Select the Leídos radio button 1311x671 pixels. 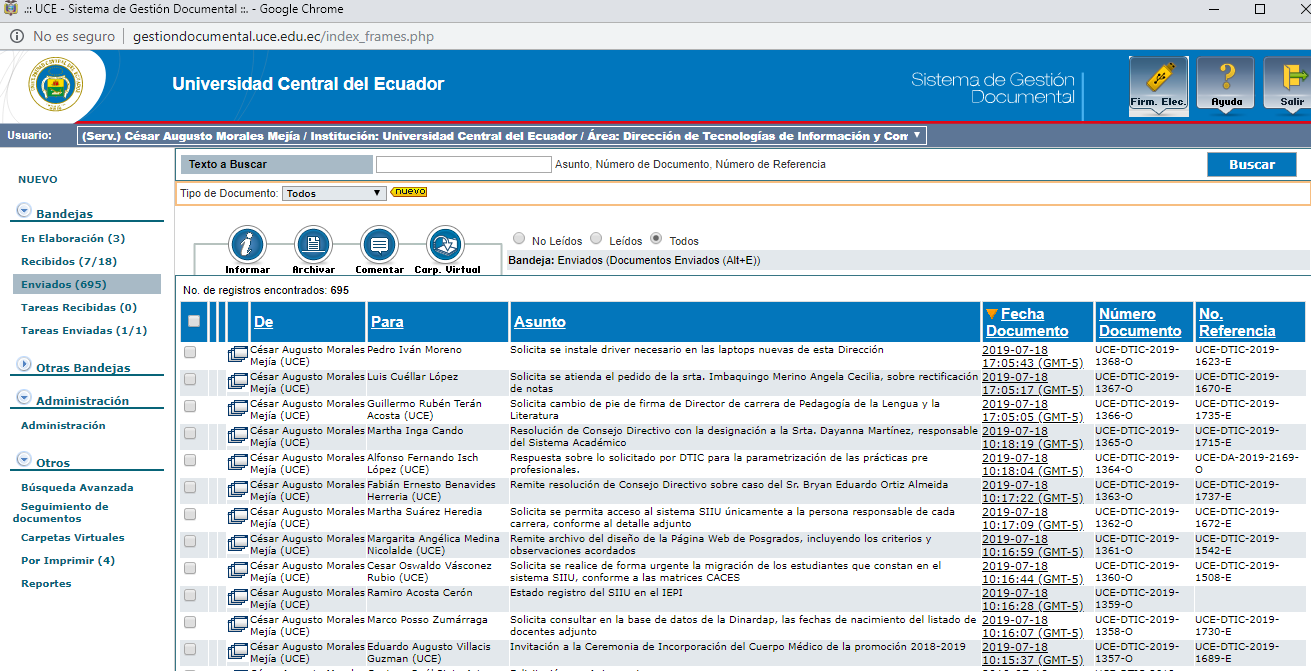click(x=596, y=239)
